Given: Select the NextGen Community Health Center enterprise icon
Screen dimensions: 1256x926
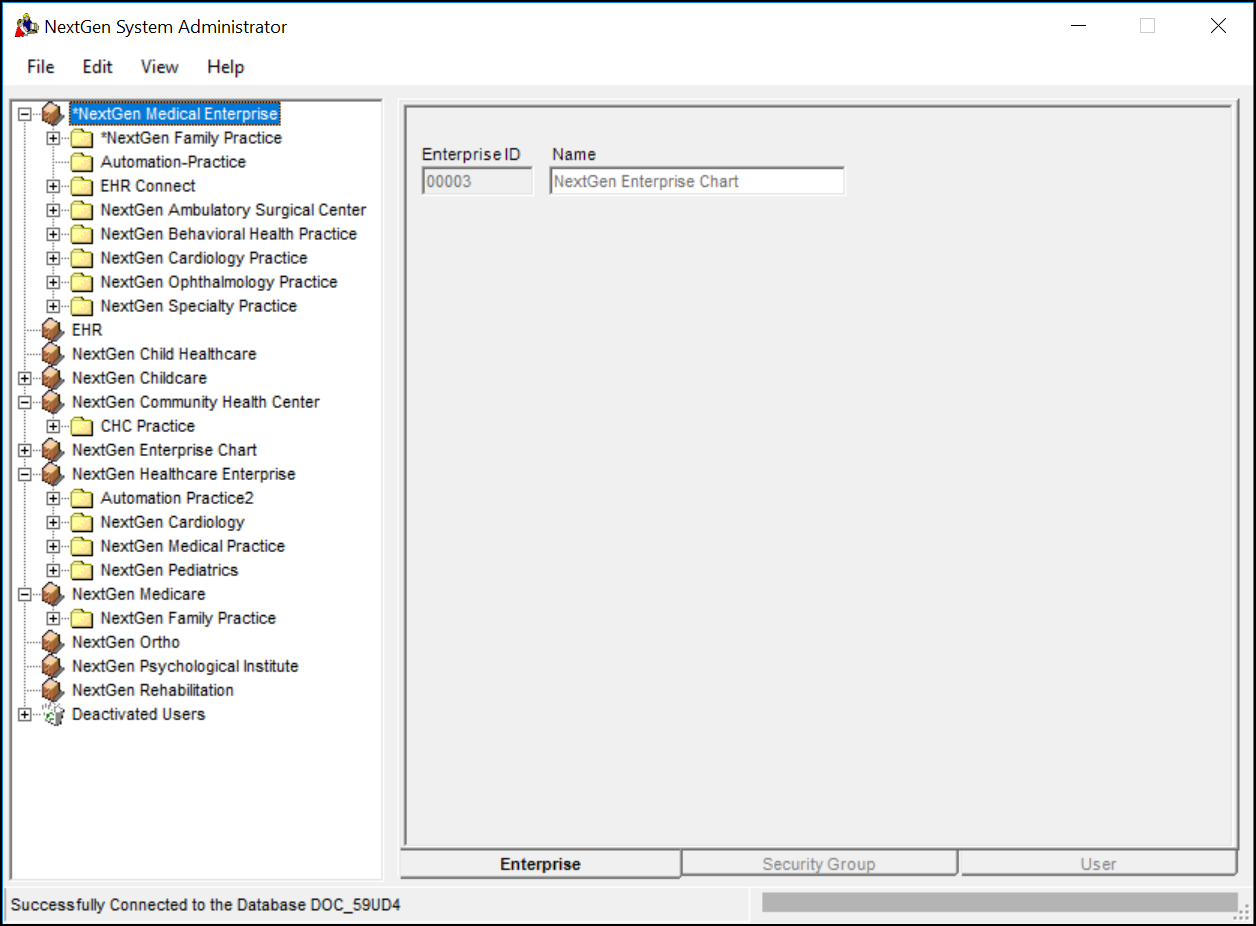Looking at the screenshot, I should click(53, 402).
